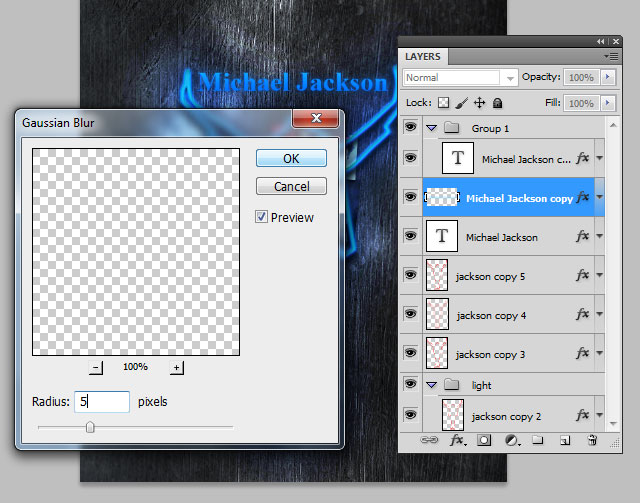Screen dimensions: 640x503
Task: Select the LAYERS tab
Action: coord(423,56)
